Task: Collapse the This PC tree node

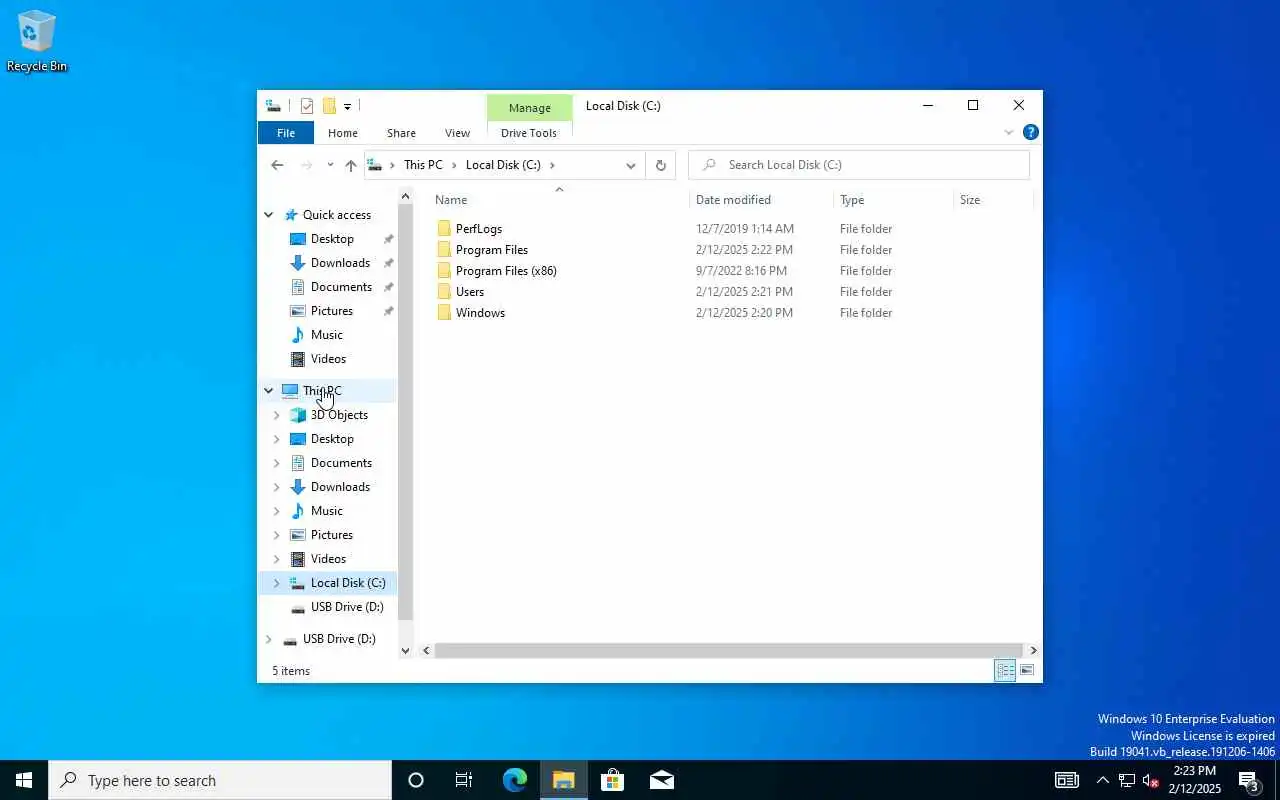Action: [x=269, y=391]
